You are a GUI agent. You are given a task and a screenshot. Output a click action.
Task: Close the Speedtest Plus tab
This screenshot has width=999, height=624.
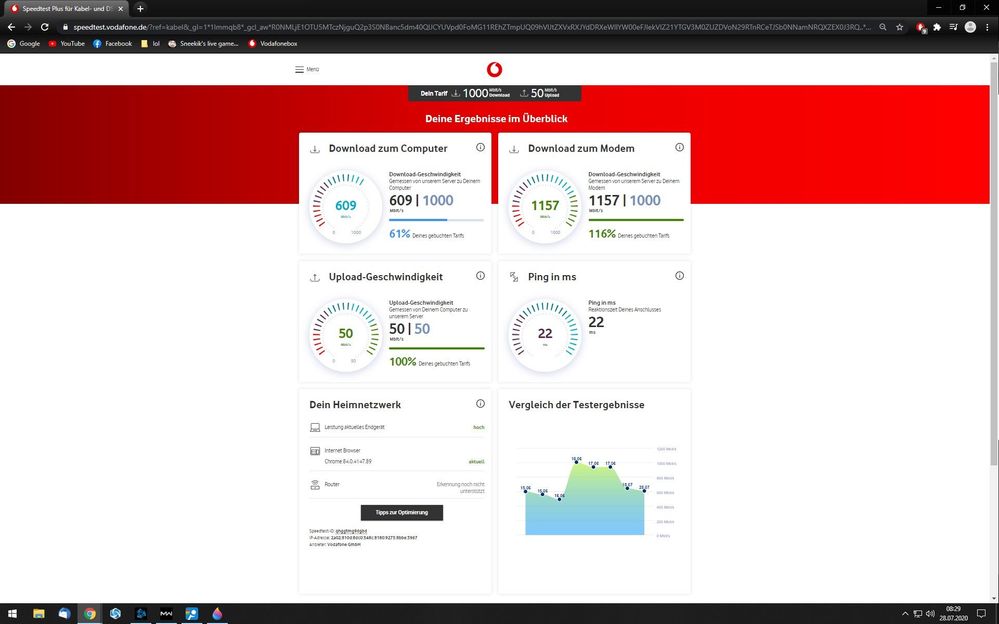[120, 9]
